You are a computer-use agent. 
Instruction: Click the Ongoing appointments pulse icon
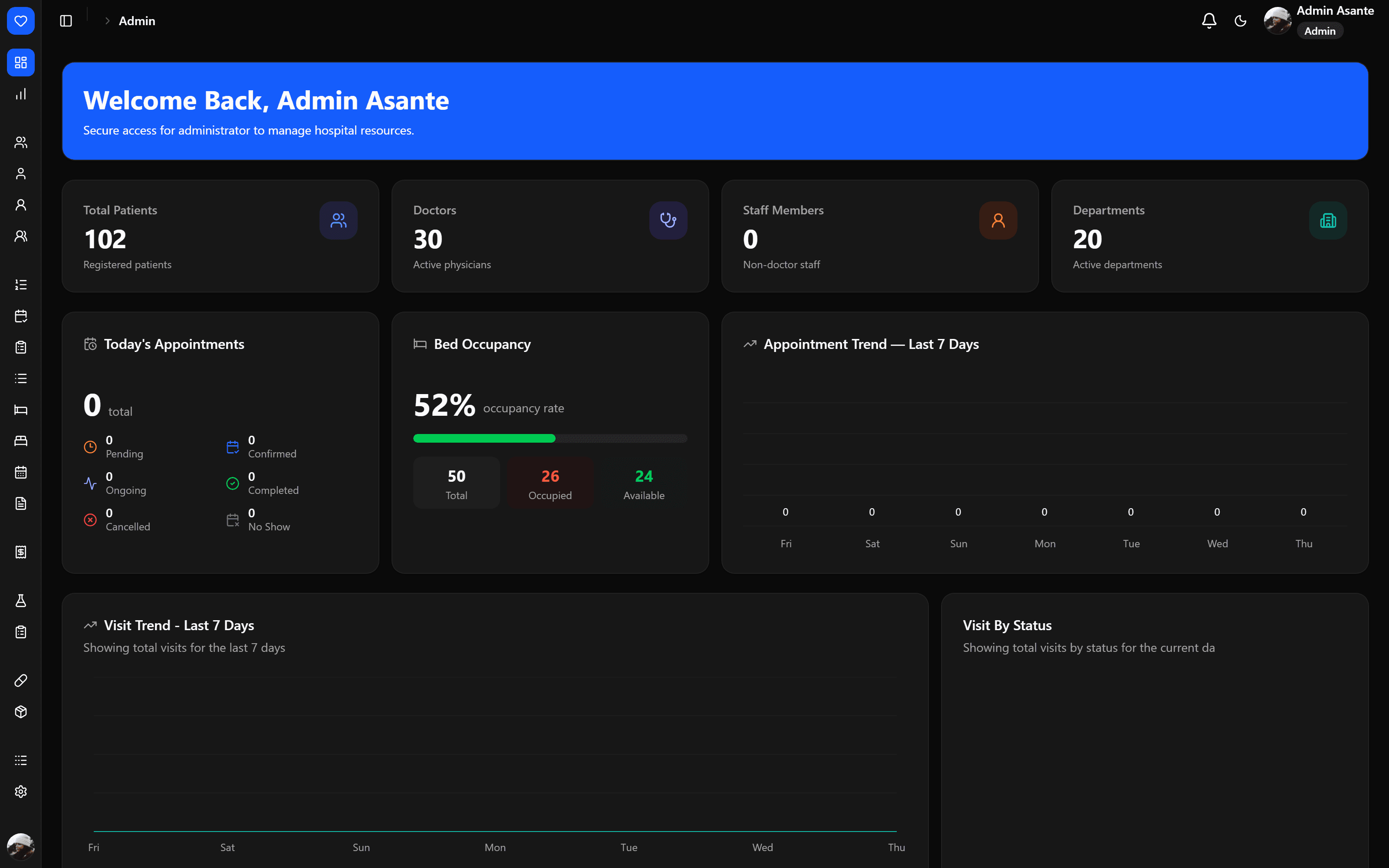[x=90, y=483]
